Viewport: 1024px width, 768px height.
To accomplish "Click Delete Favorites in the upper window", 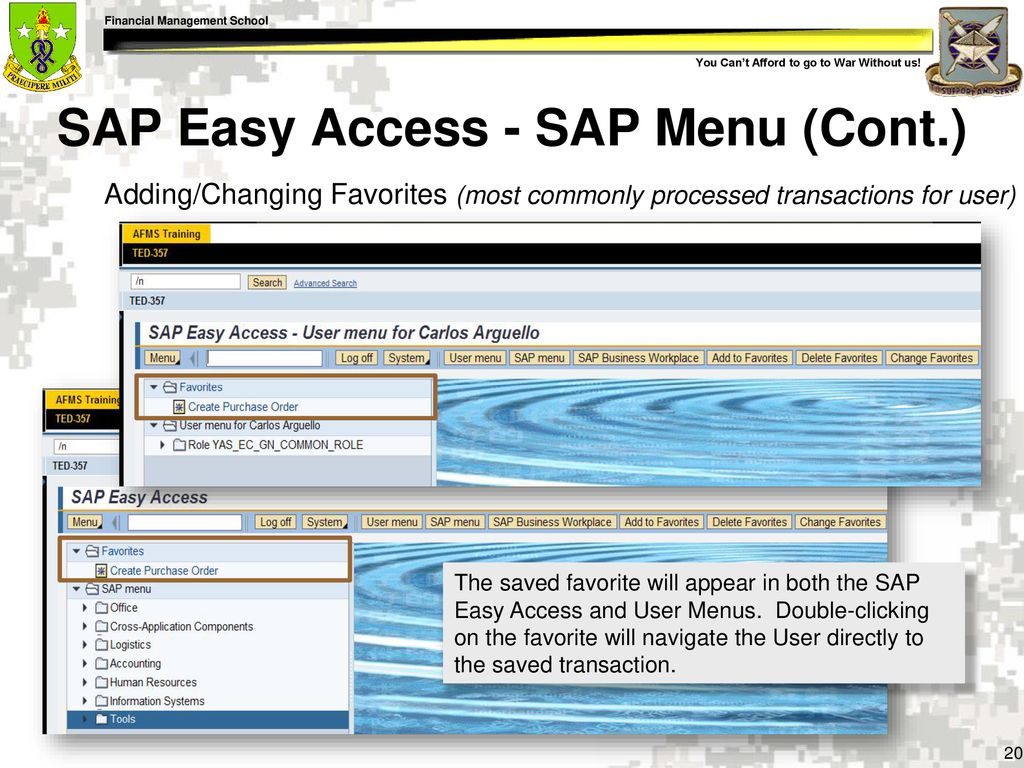I will pos(839,358).
